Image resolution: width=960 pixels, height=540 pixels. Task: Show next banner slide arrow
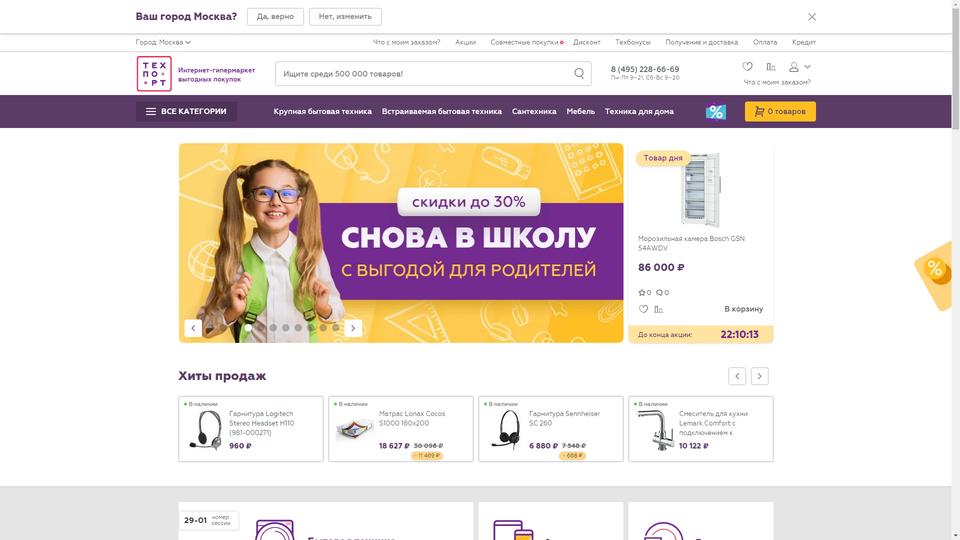pos(353,328)
